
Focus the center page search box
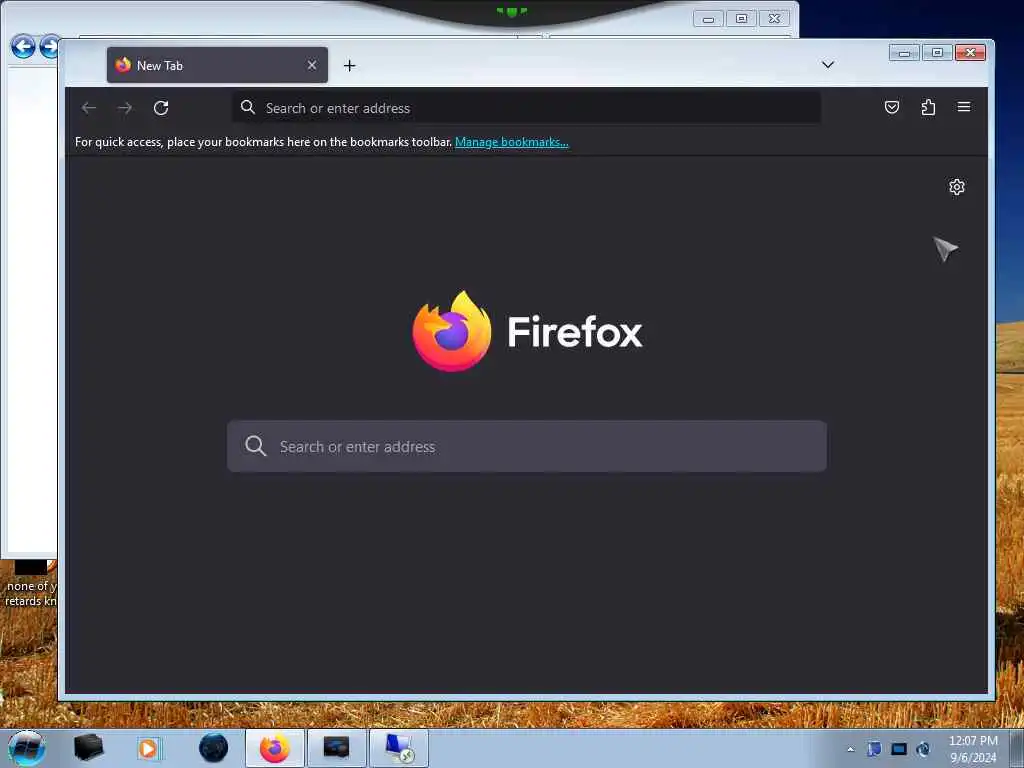526,446
